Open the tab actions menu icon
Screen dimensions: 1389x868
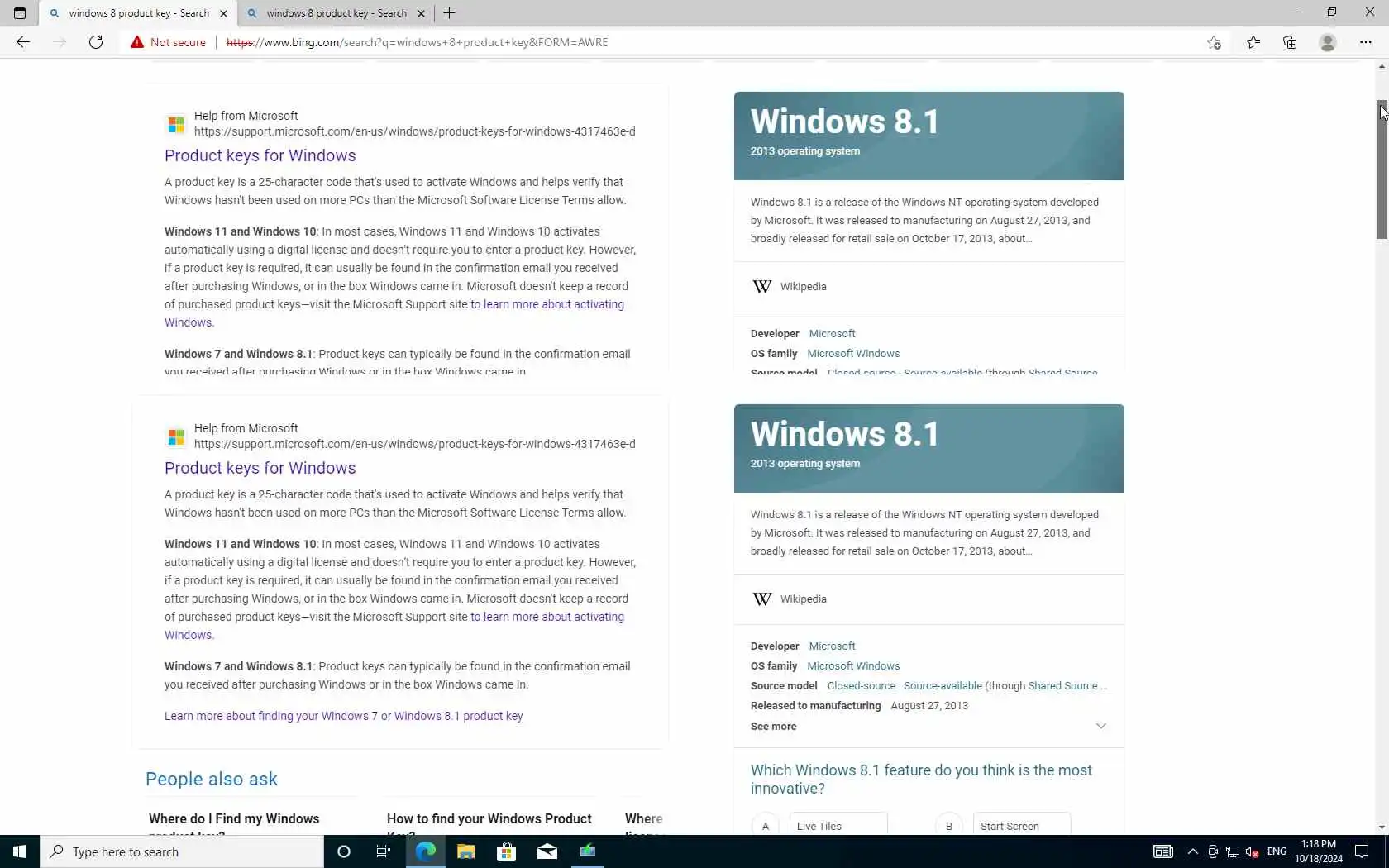point(20,13)
